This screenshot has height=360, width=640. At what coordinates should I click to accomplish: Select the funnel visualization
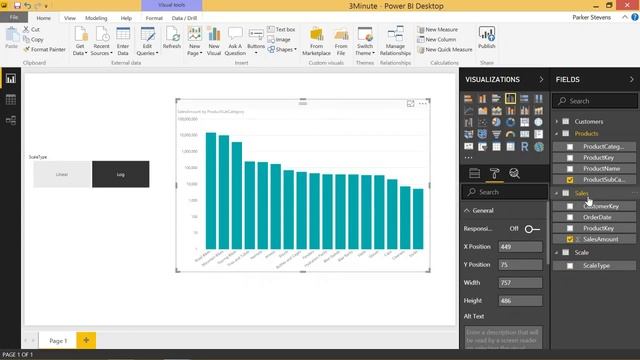(x=496, y=134)
